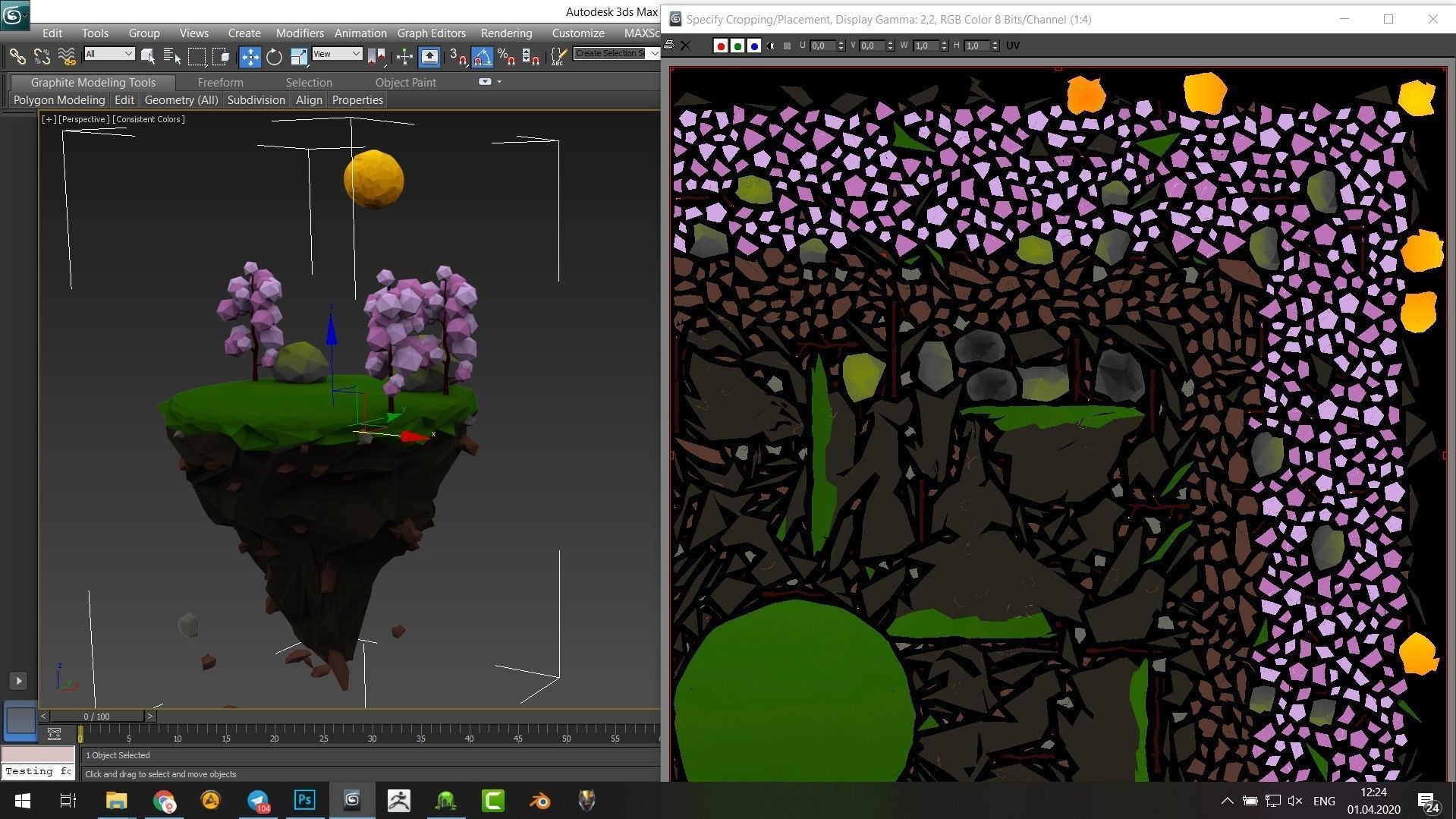Expand the Align panel
This screenshot has height=819, width=1456.
pos(309,100)
